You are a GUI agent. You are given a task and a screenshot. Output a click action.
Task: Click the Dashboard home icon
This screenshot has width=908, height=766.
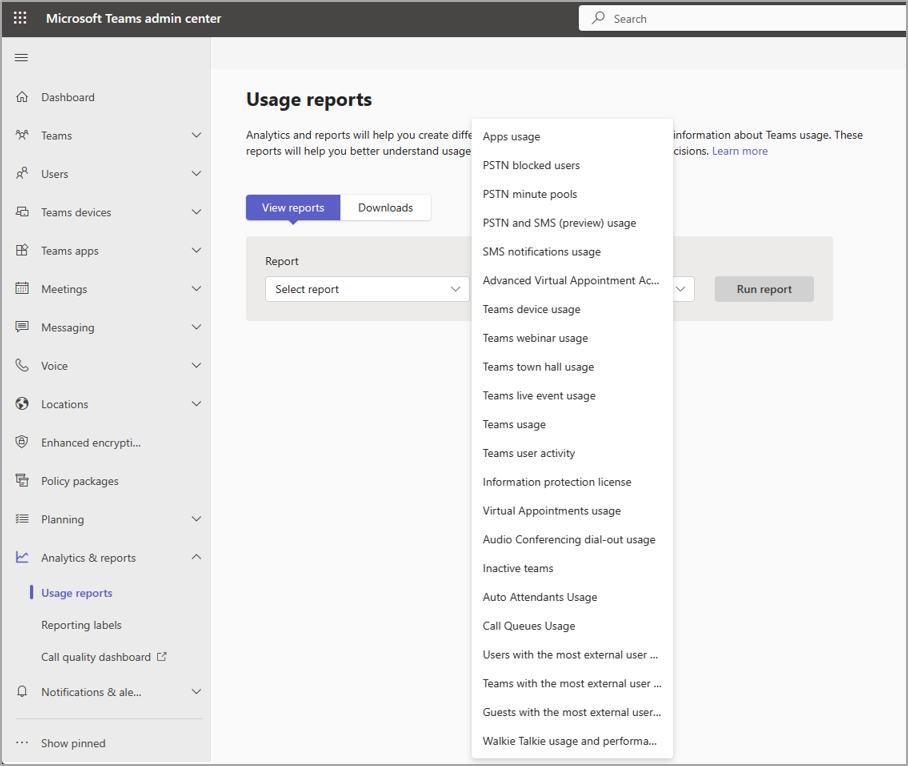click(x=22, y=97)
